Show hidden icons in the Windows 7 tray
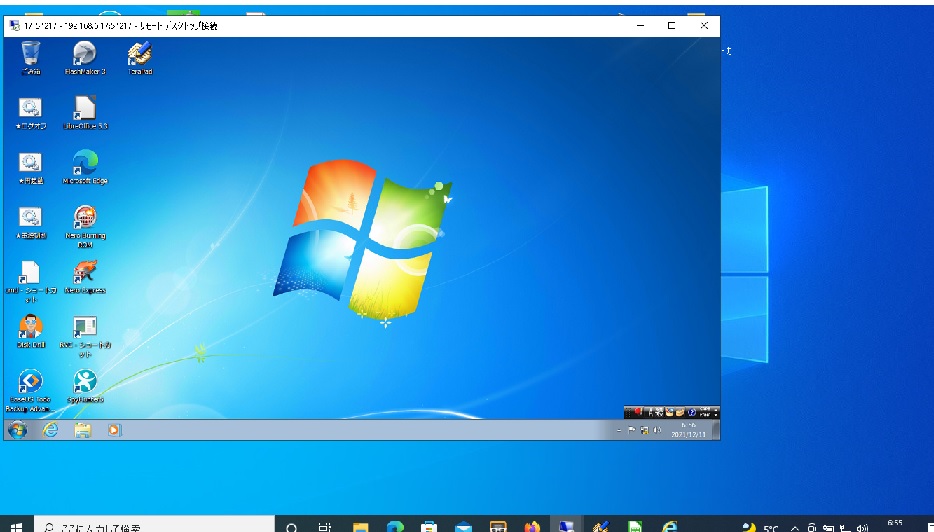Image resolution: width=934 pixels, height=532 pixels. 619,430
